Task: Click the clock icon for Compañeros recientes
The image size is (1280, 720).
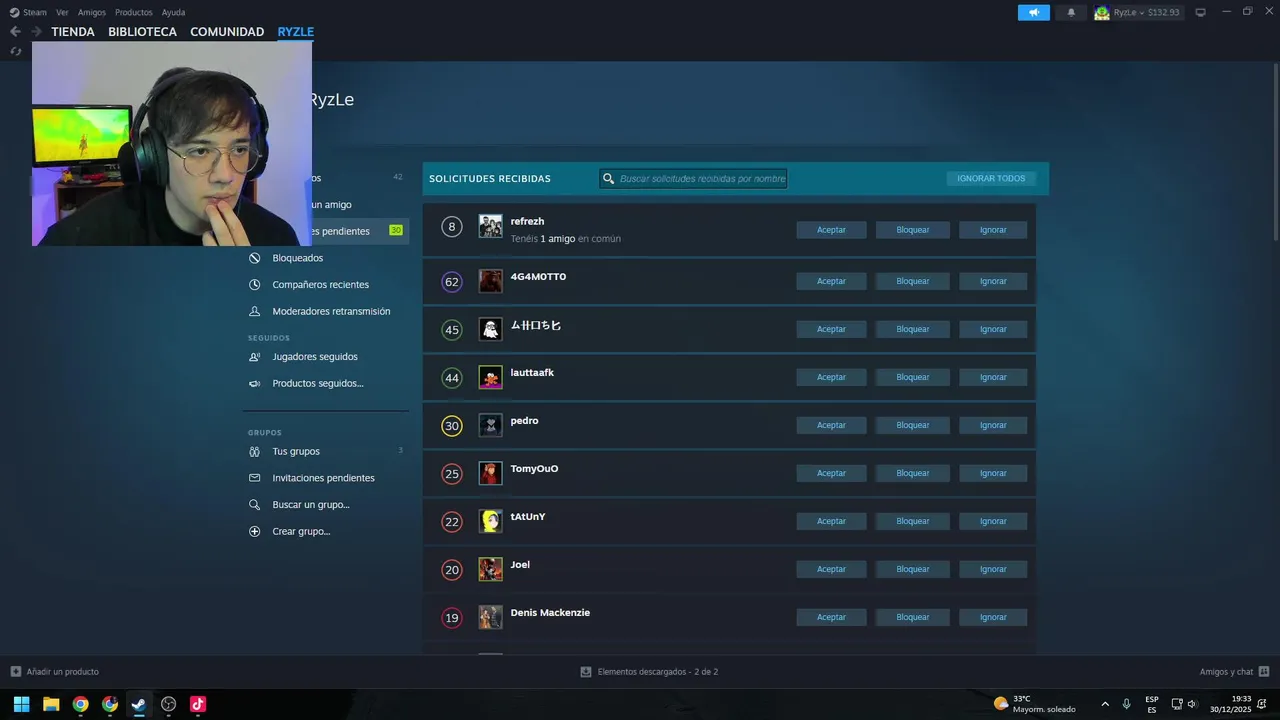Action: (x=254, y=285)
